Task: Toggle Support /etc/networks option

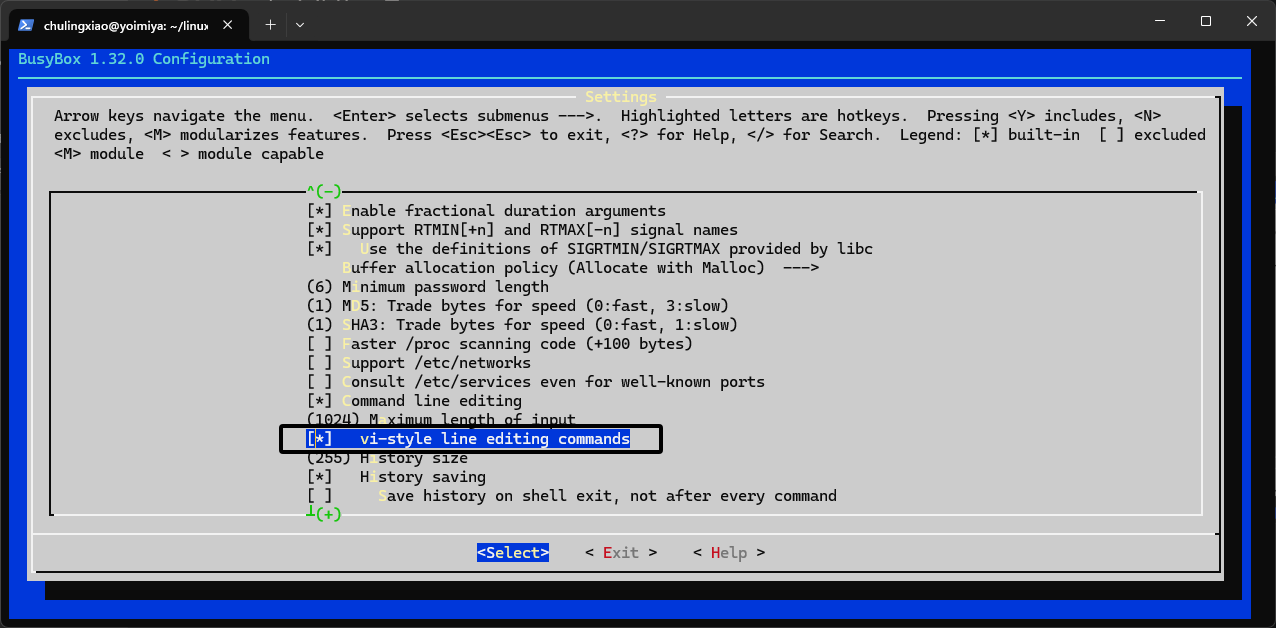Action: point(419,363)
